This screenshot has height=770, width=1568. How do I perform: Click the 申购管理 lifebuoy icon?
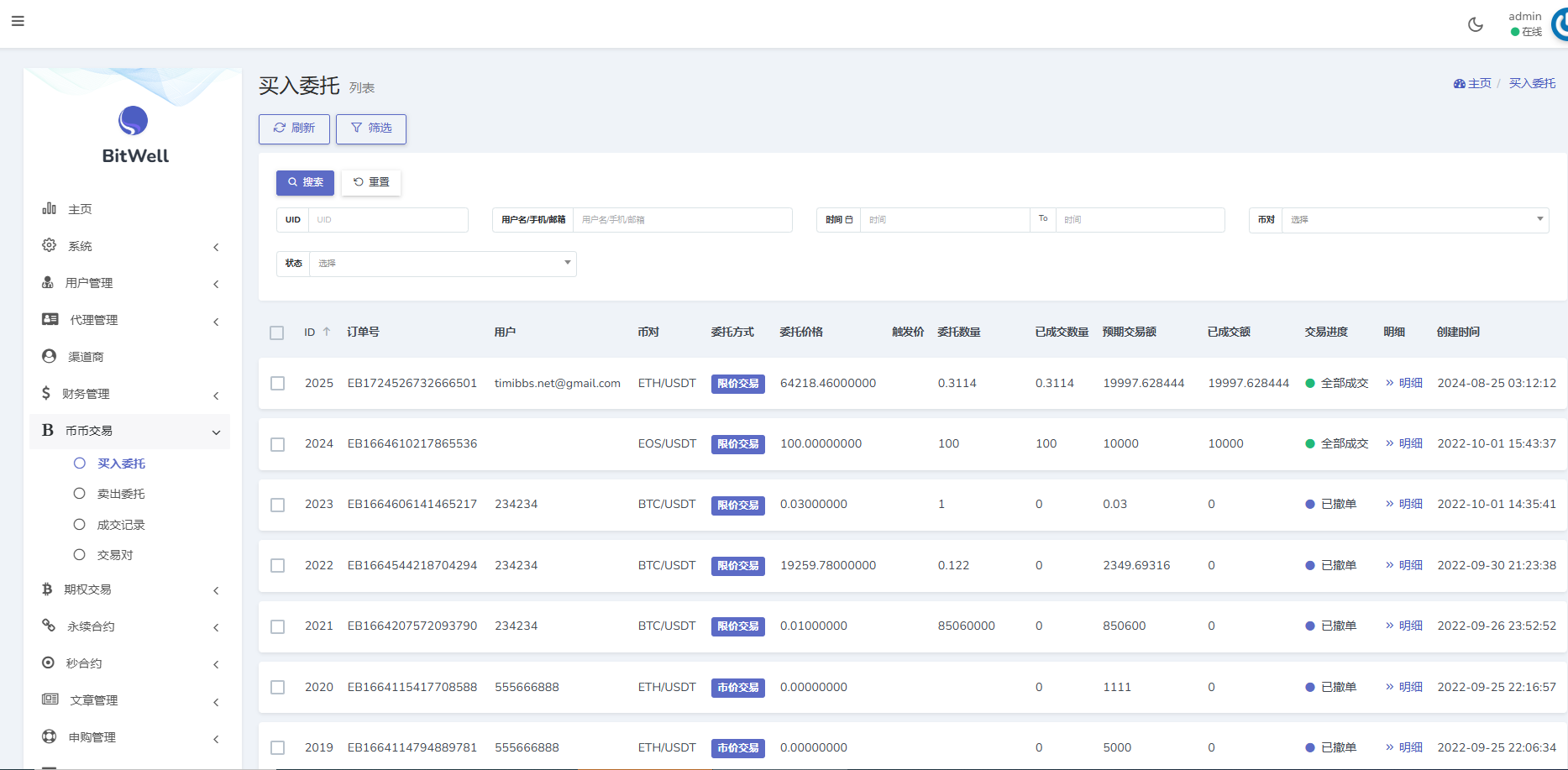50,736
